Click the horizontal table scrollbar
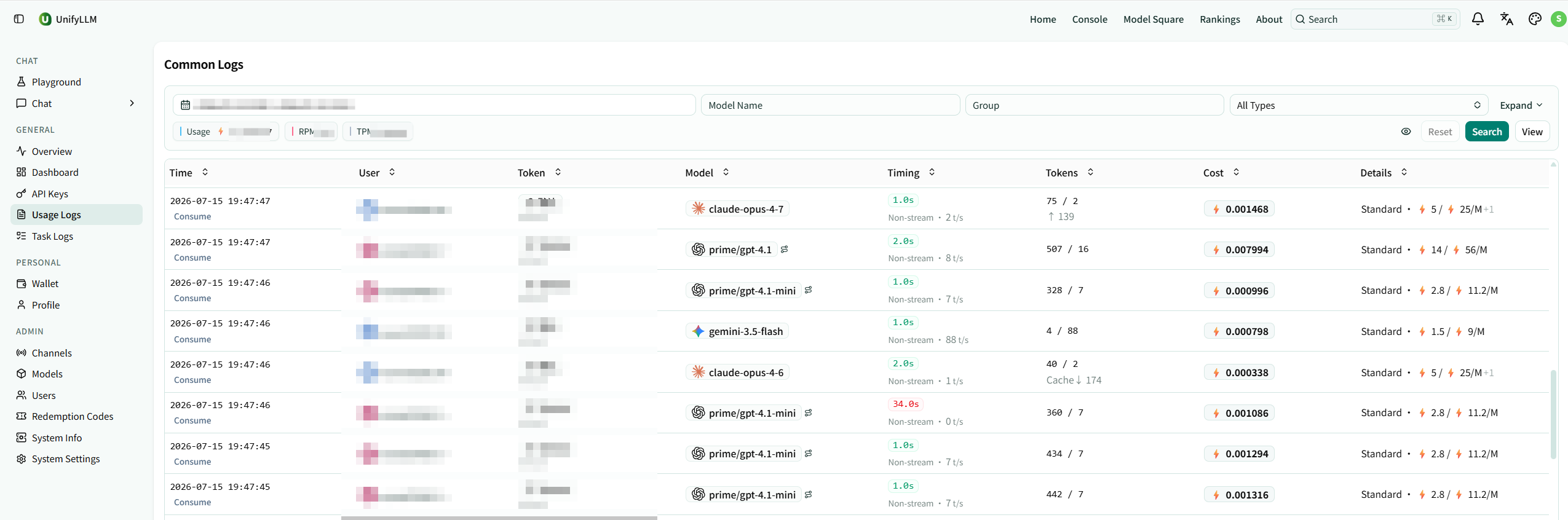This screenshot has height=520, width=1568. [499, 518]
